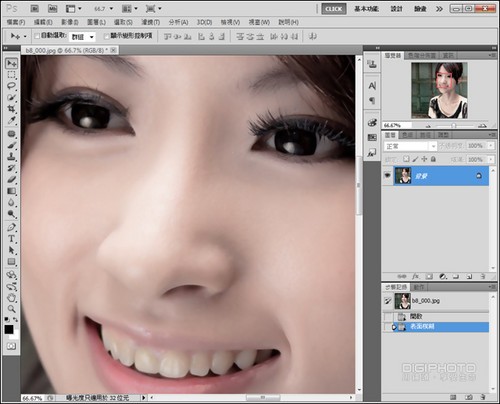The height and width of the screenshot is (404, 500).
Task: Launch Mini Bridge from the application bar
Action: tap(52, 9)
